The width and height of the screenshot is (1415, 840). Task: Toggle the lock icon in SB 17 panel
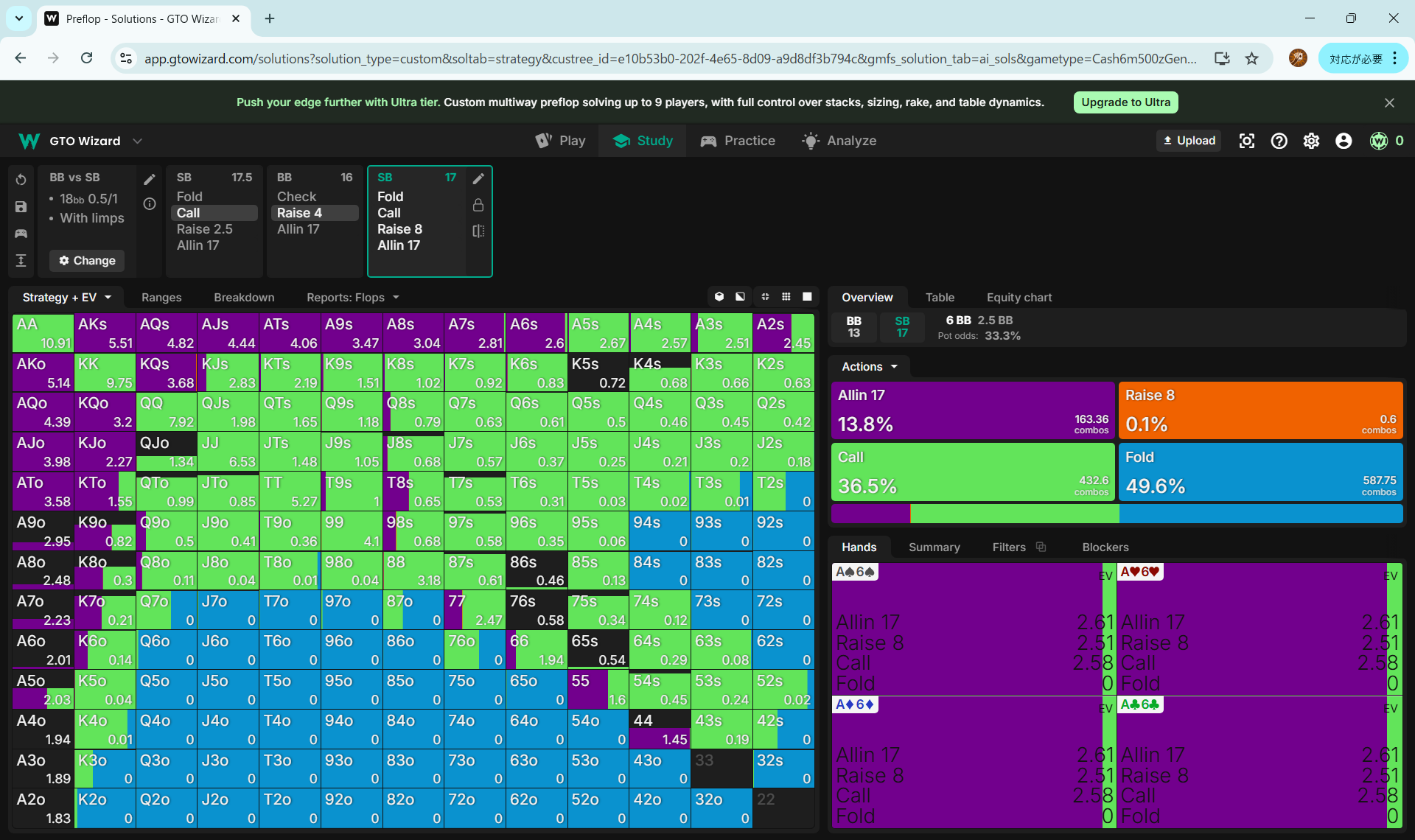click(478, 205)
